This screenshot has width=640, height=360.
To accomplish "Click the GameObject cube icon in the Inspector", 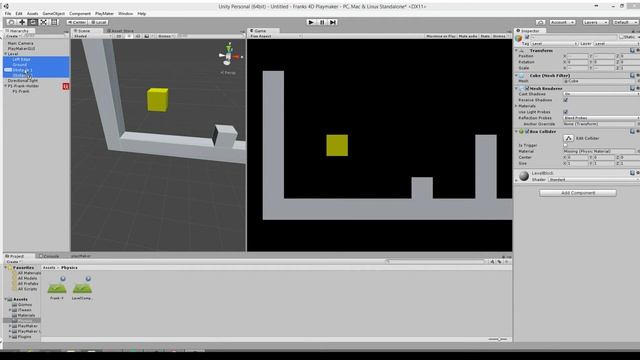I will coord(519,38).
